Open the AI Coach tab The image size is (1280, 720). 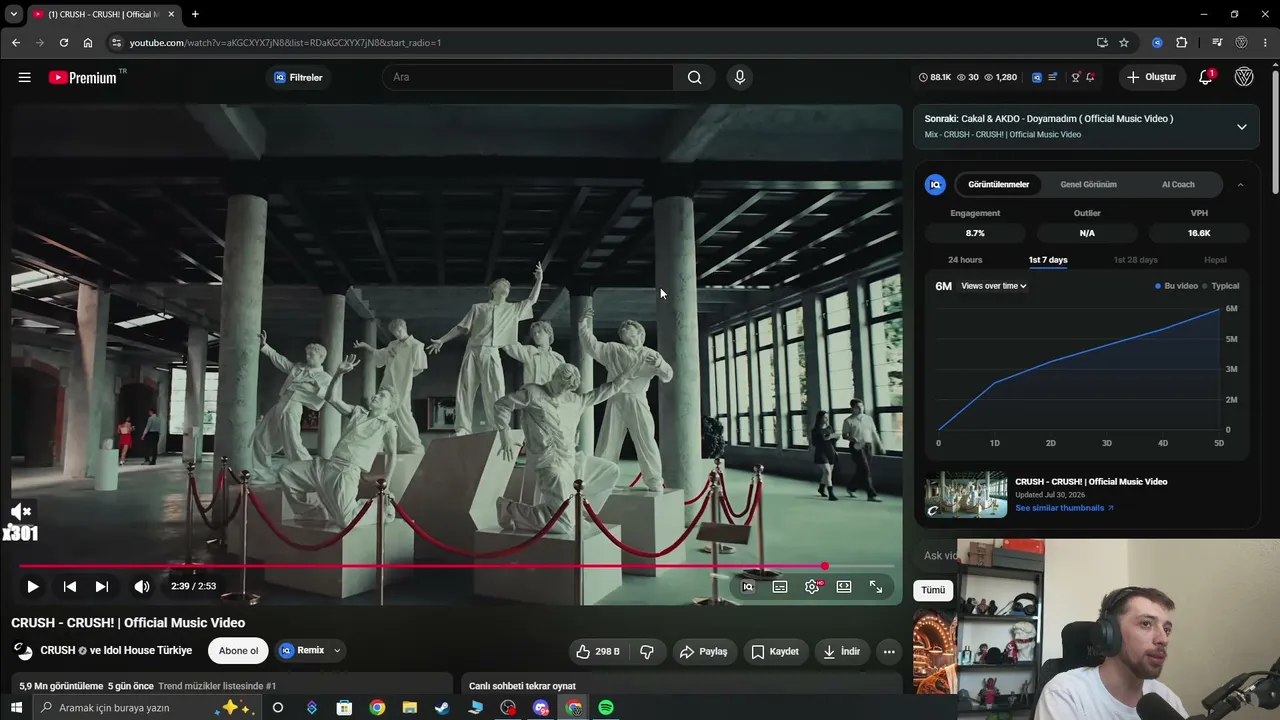point(1178,185)
